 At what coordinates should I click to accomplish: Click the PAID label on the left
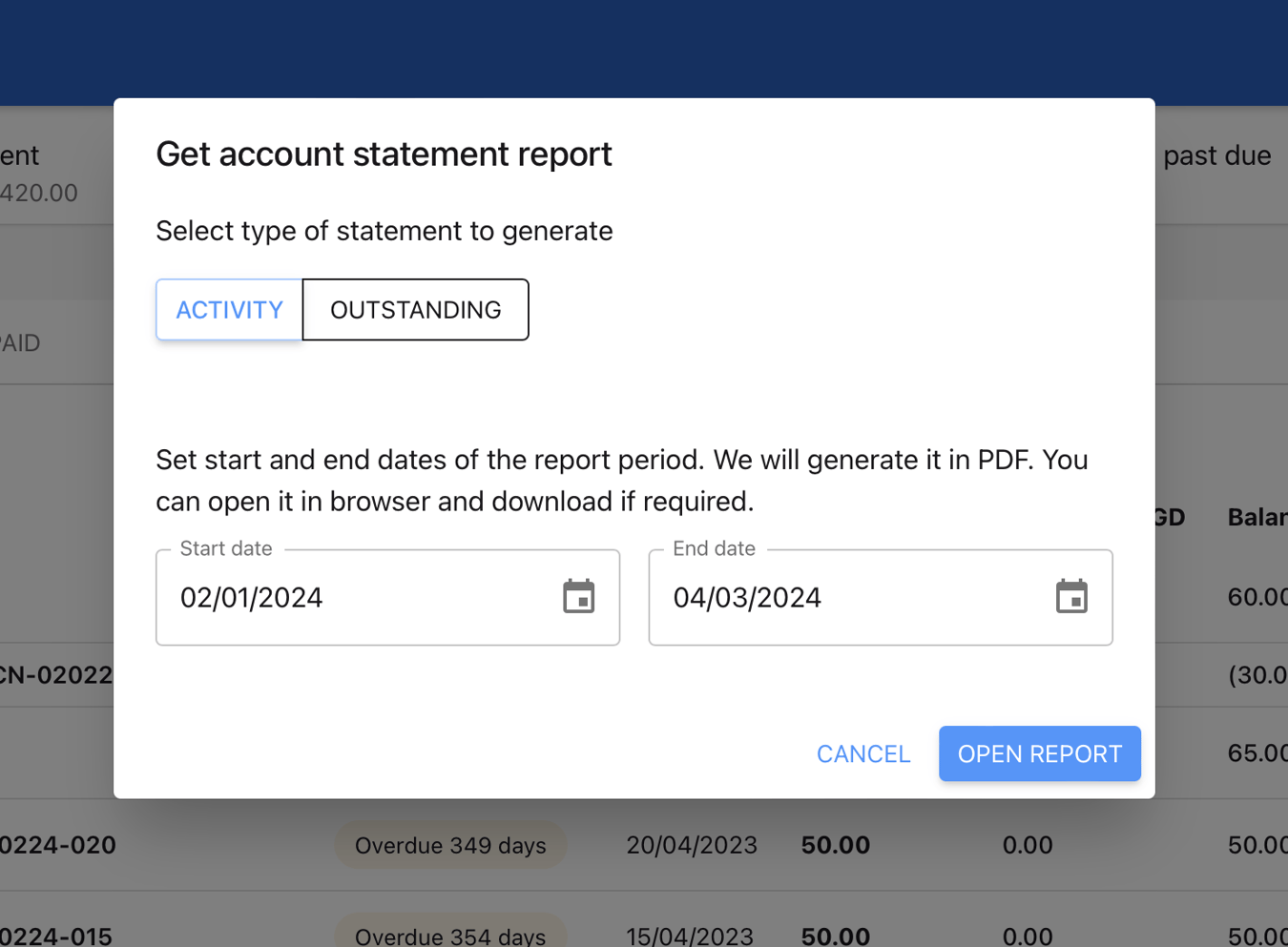(20, 343)
